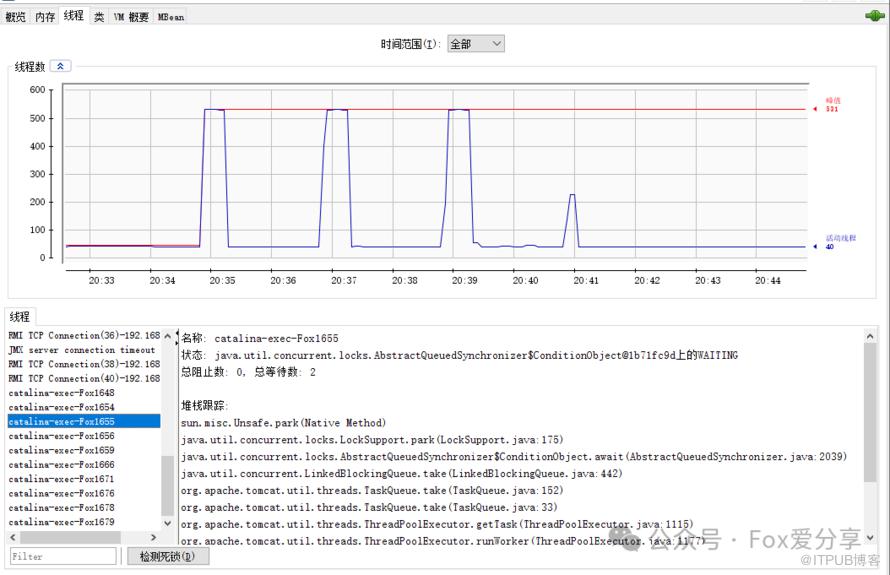Click thread list horizontal scroll-left arrow

(14, 537)
